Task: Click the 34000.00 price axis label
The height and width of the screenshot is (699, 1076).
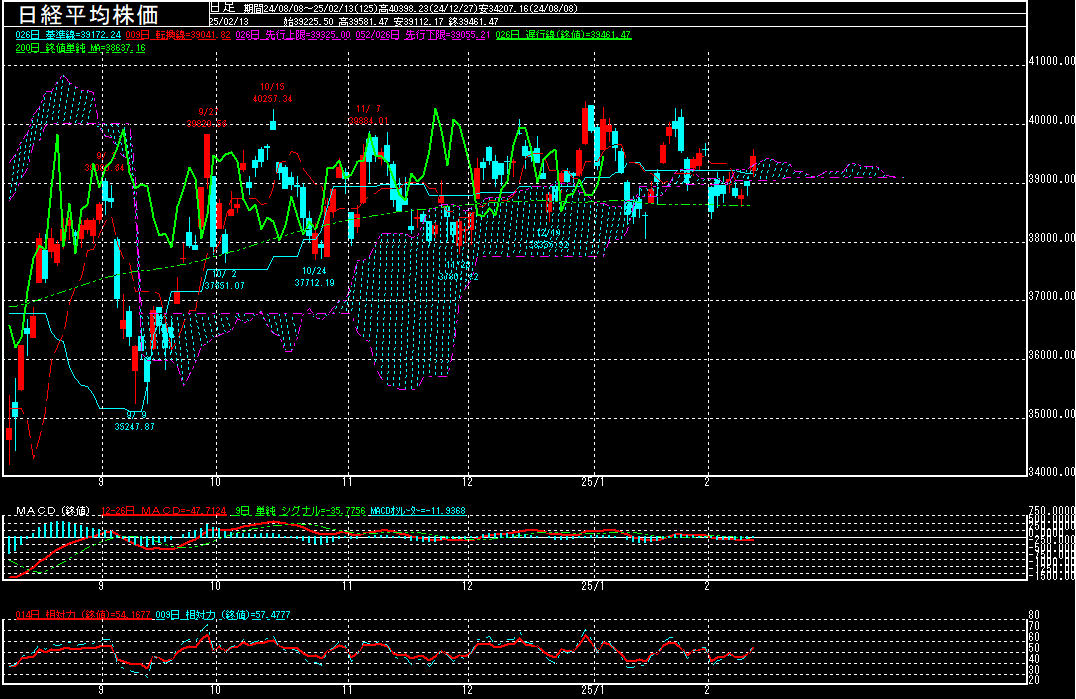Action: [x=1052, y=472]
